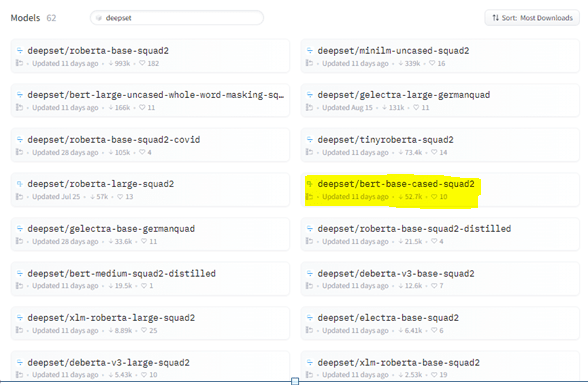
Task: Open deepset/roberta-base-squad2-covid model
Action: (x=150, y=145)
